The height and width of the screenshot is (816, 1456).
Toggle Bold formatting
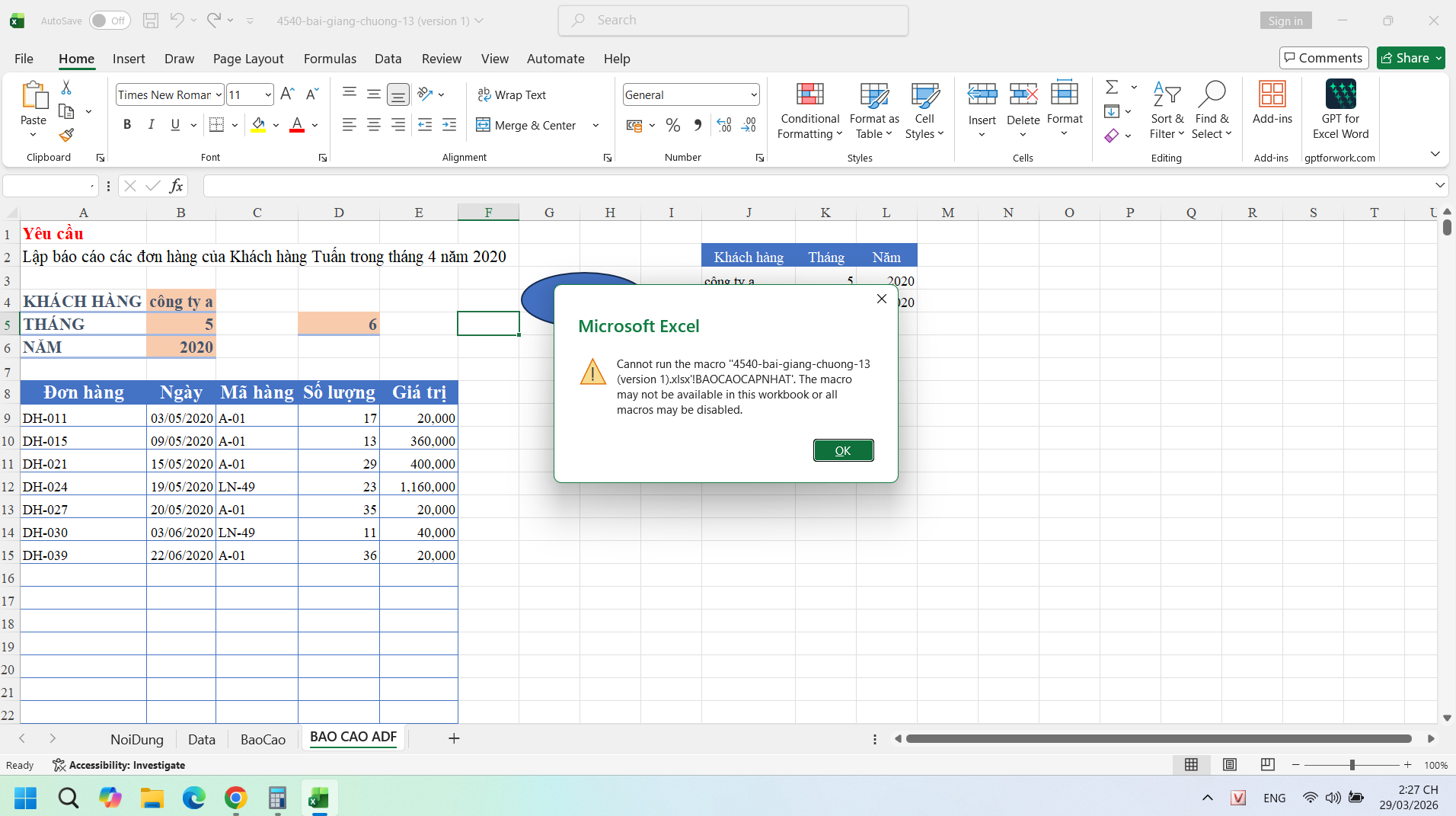(127, 125)
